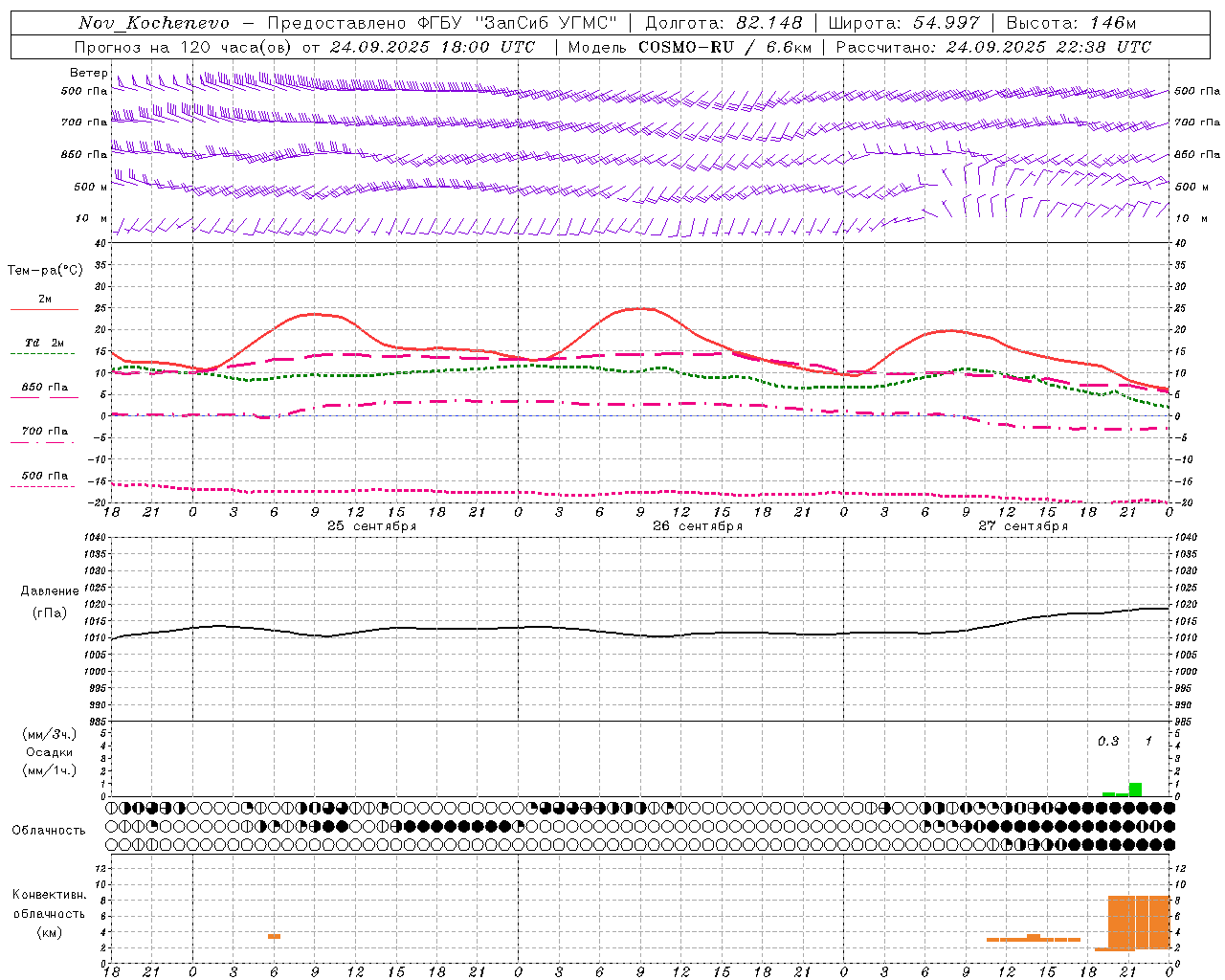Click the '500 гПа' temperature legend entry
The image size is (1225, 980).
pos(45,476)
